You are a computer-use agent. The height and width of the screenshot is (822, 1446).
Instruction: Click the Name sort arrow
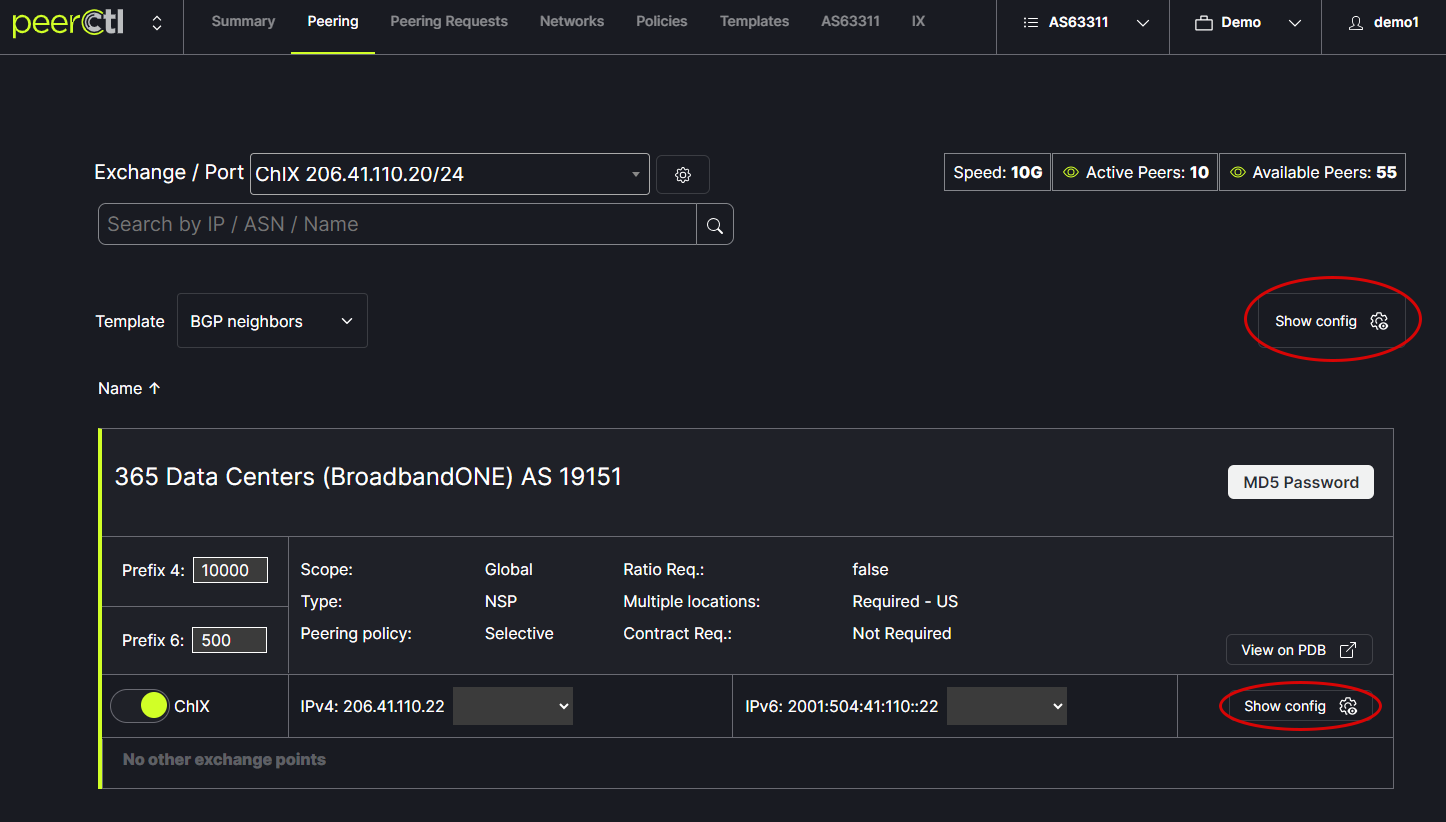click(x=154, y=388)
